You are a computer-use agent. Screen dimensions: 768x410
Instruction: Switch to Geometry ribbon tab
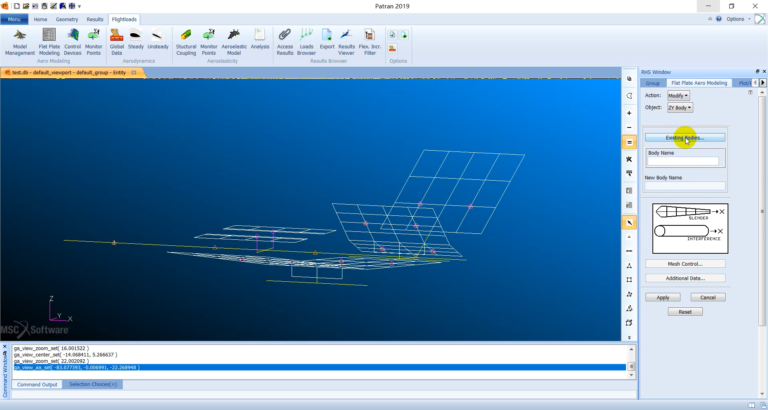67,20
